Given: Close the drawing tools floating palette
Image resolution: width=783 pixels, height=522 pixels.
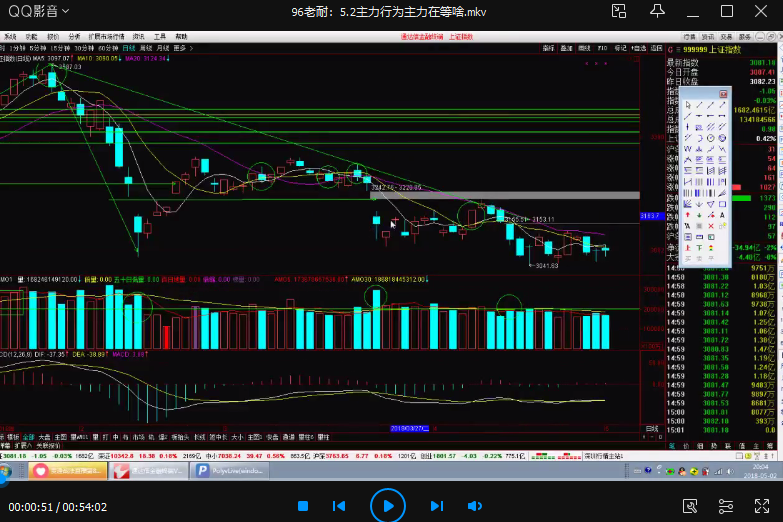Looking at the screenshot, I should [725, 92].
